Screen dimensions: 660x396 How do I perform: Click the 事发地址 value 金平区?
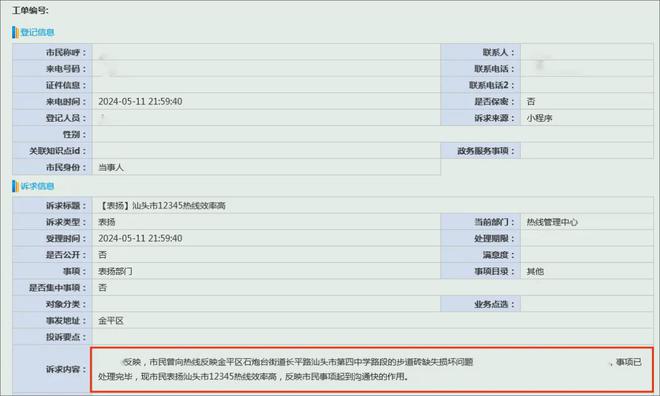pyautogui.click(x=111, y=320)
